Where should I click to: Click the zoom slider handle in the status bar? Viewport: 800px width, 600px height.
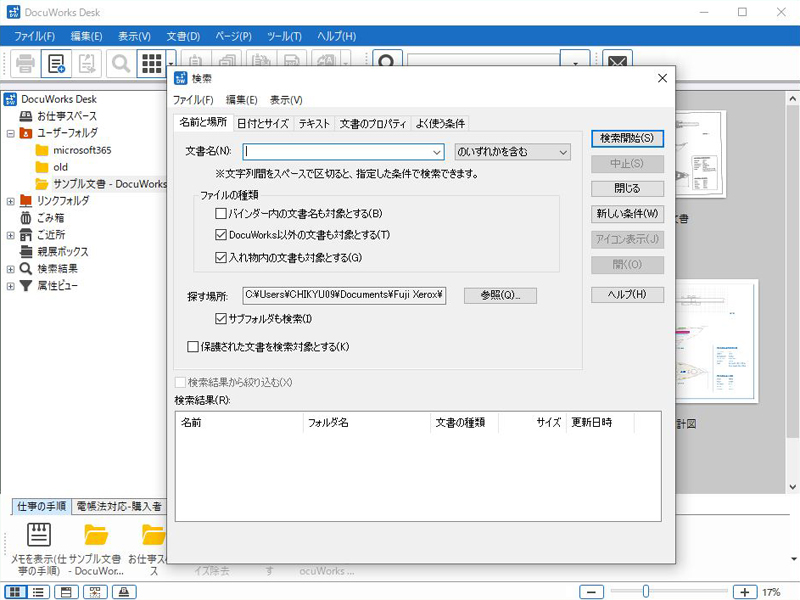646,592
